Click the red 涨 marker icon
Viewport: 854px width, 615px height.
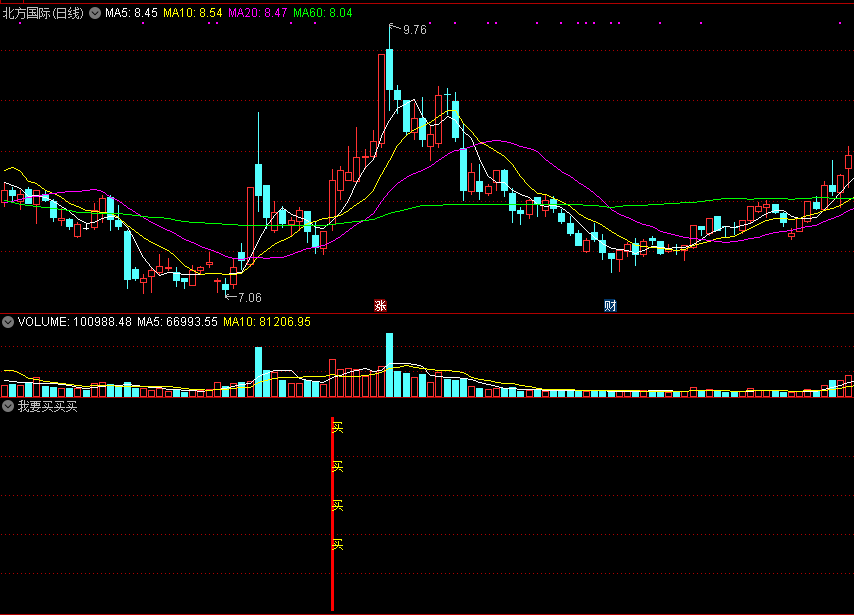click(x=380, y=306)
